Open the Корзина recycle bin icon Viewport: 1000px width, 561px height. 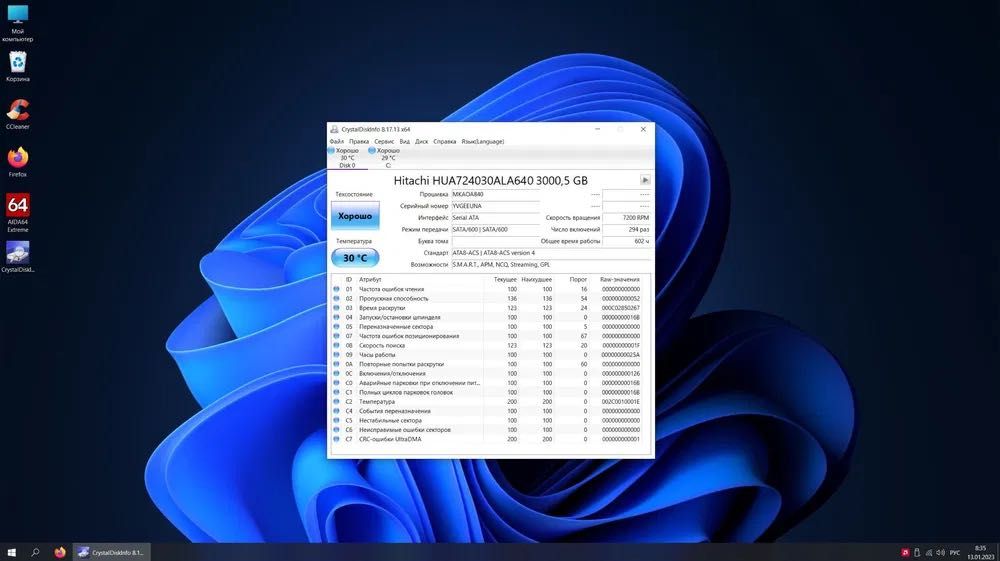point(18,66)
